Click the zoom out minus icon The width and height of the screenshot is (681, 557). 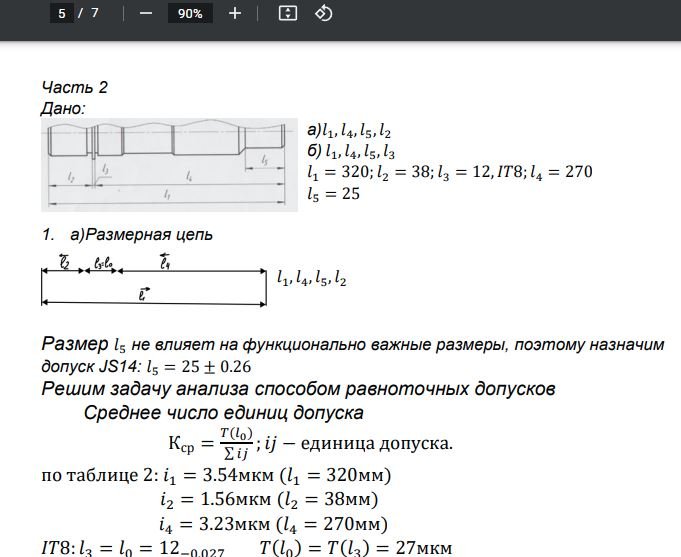pyautogui.click(x=146, y=13)
